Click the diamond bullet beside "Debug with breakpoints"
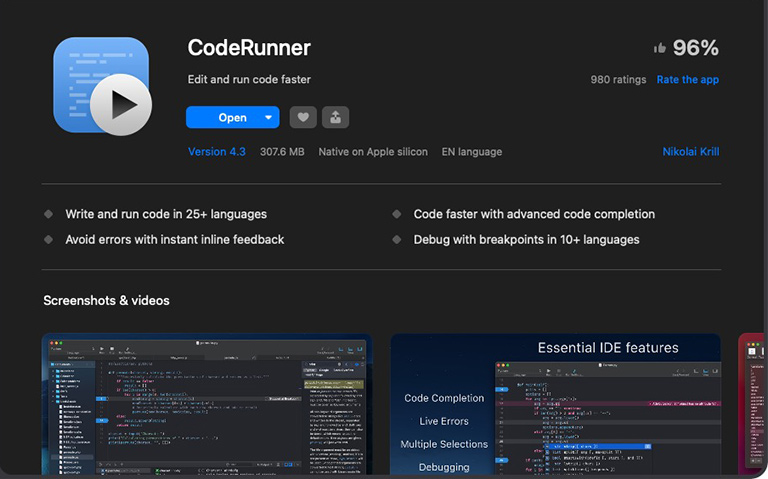768x479 pixels. [x=397, y=240]
